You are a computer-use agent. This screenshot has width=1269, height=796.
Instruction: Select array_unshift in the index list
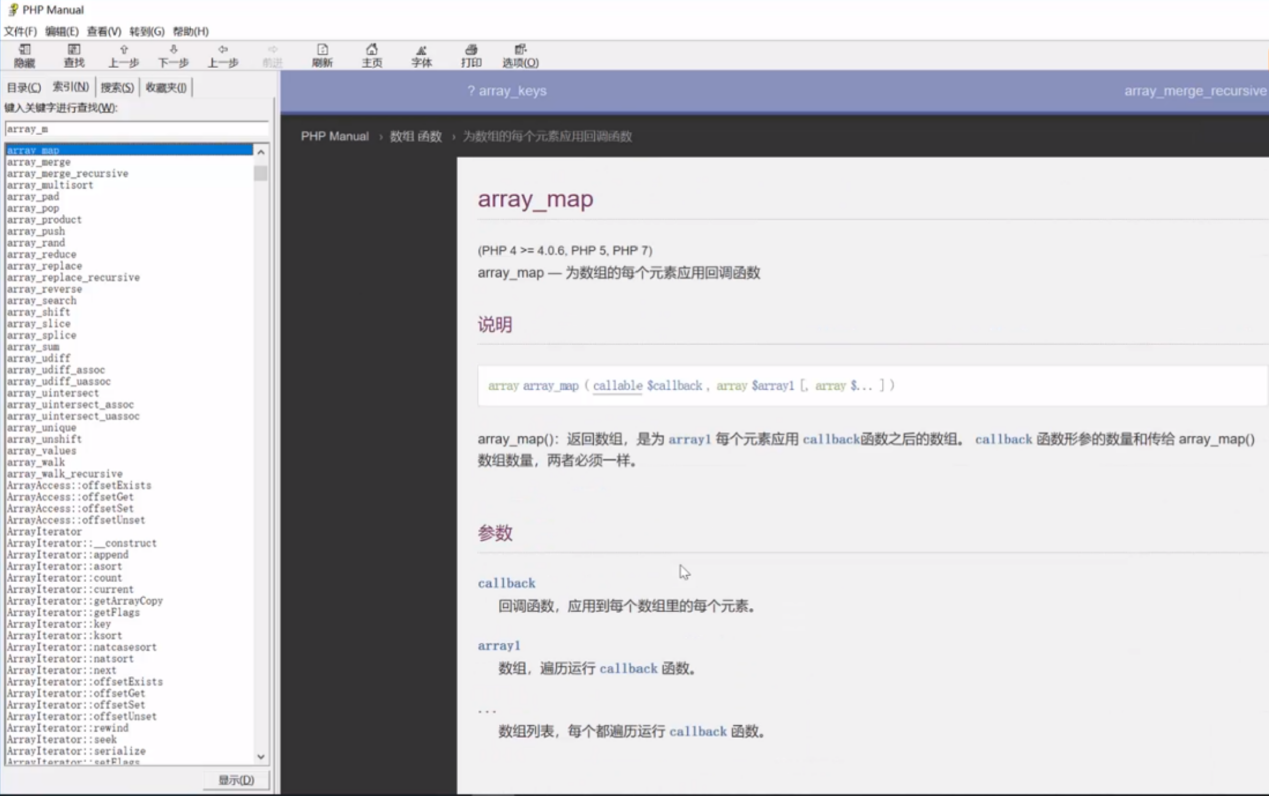click(x=45, y=440)
